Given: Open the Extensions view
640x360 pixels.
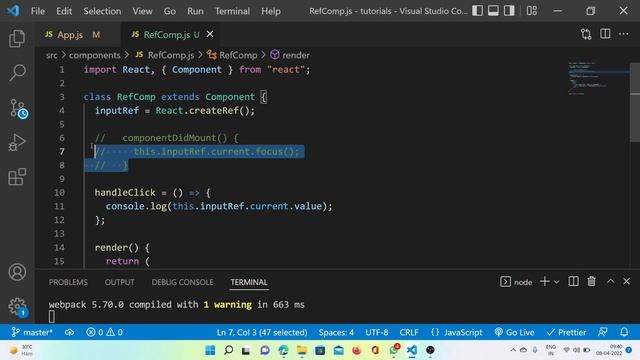Looking at the screenshot, I should [17, 176].
